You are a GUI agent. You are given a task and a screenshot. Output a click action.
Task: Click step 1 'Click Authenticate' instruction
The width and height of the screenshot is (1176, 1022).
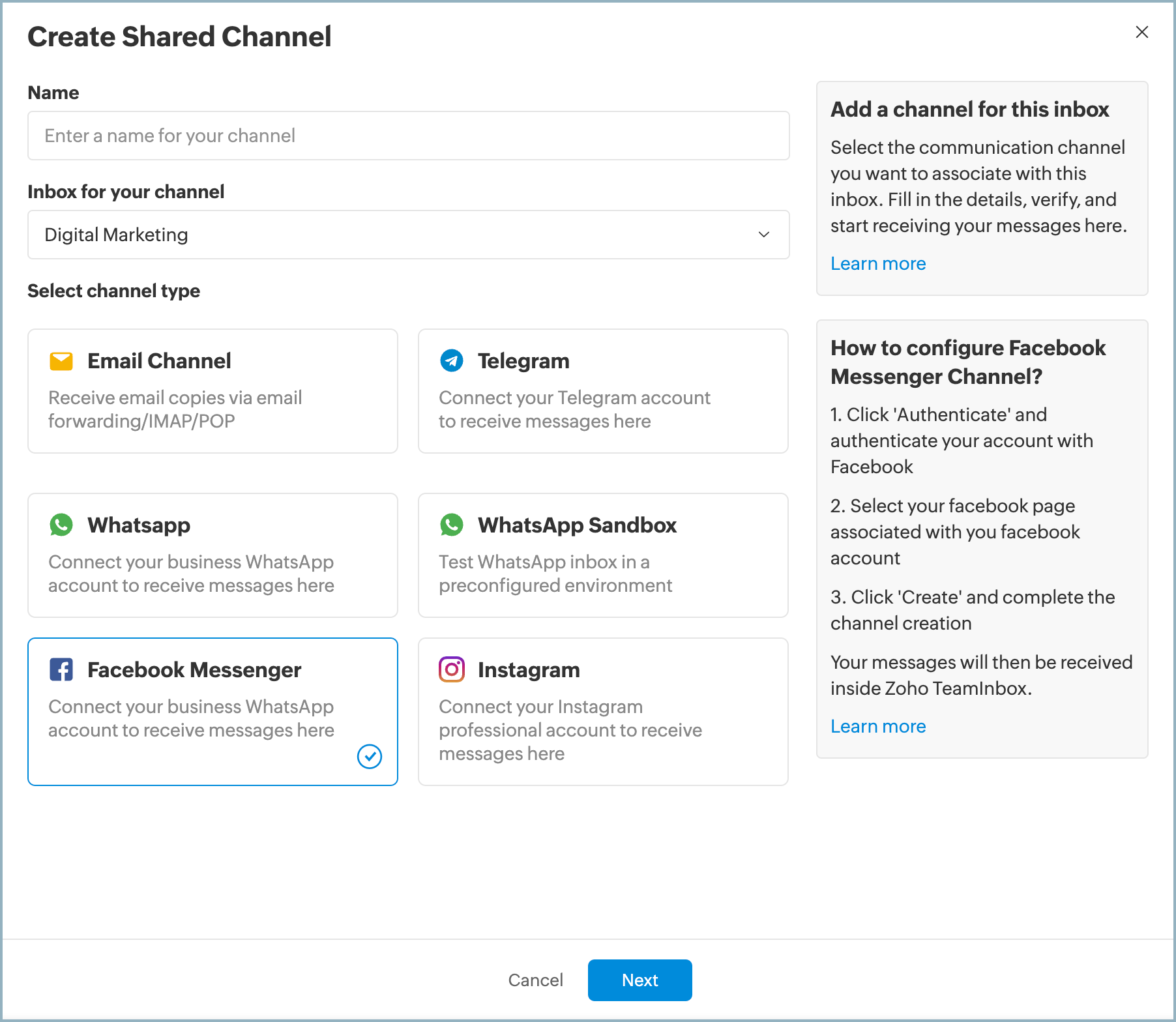(962, 441)
